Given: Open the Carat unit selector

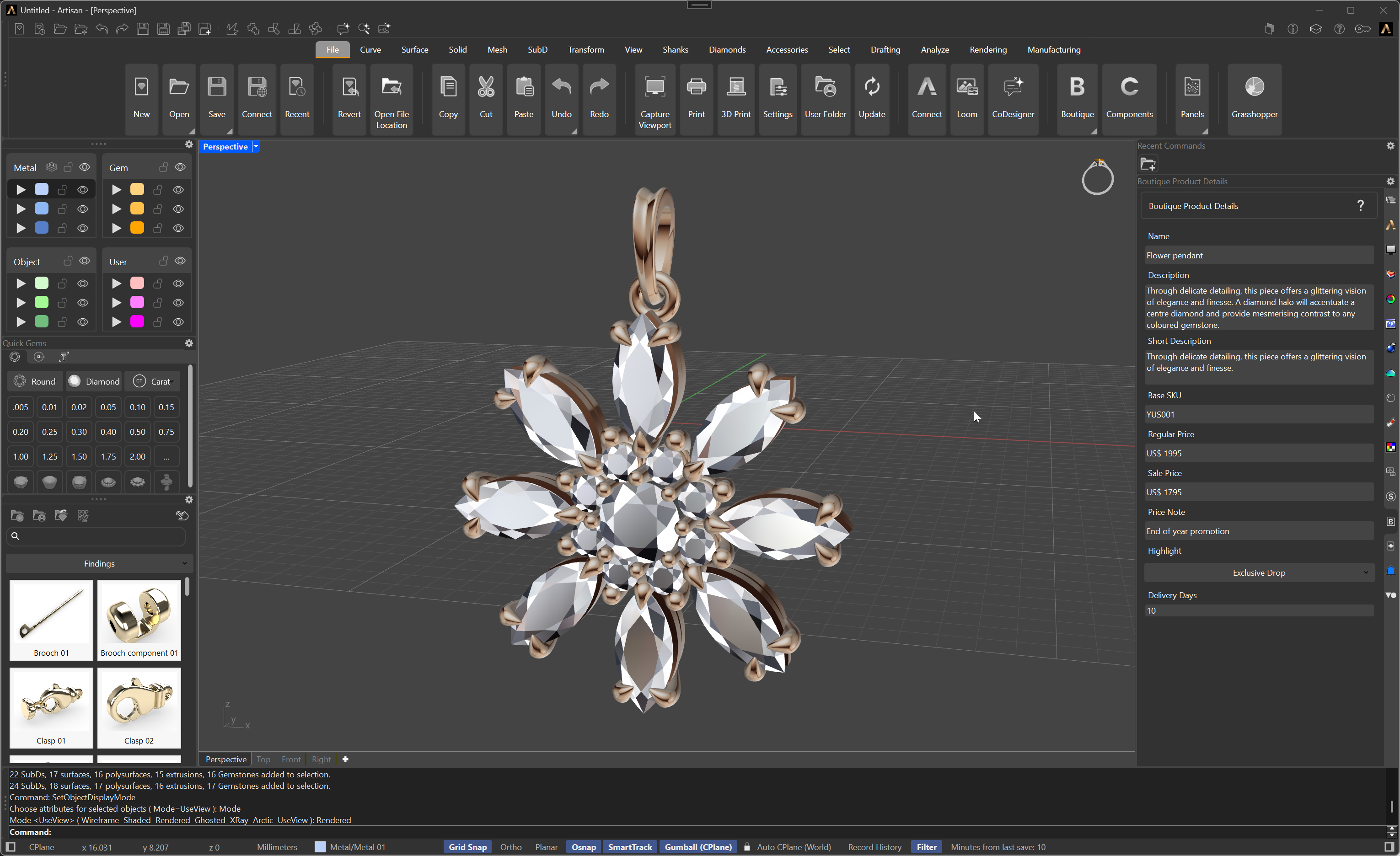Looking at the screenshot, I should tap(152, 381).
